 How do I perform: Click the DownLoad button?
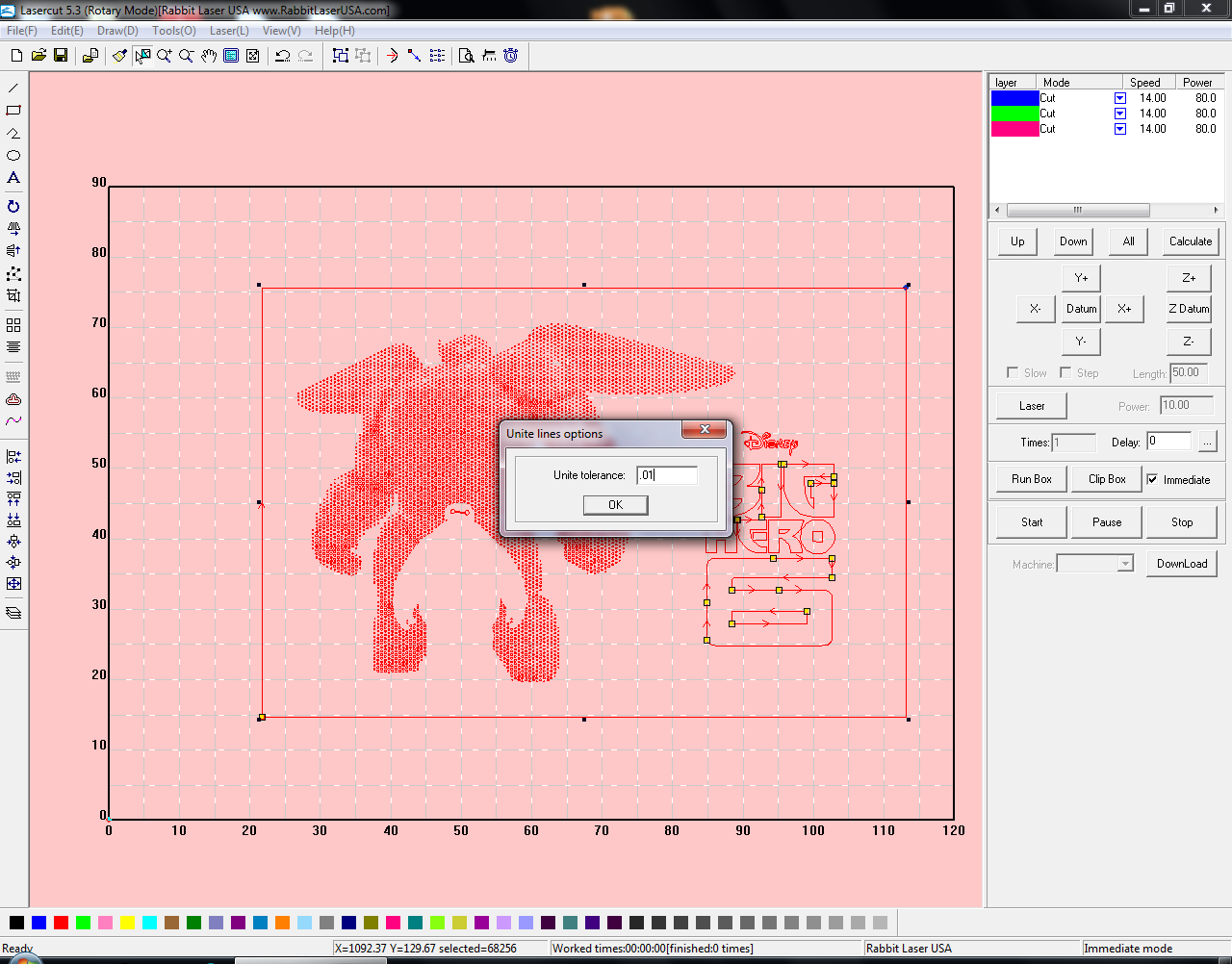[x=1182, y=564]
